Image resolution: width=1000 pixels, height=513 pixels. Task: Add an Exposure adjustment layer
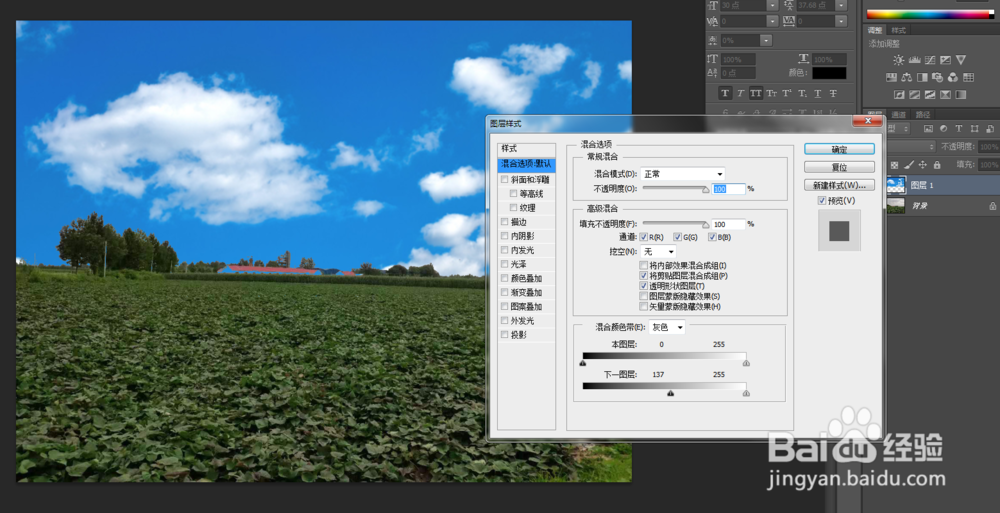[x=945, y=60]
